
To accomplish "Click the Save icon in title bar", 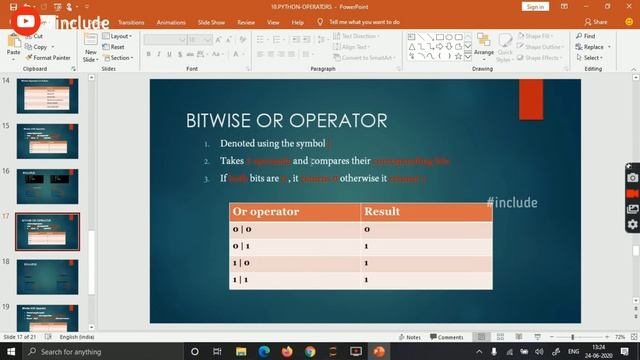I will [13, 7].
